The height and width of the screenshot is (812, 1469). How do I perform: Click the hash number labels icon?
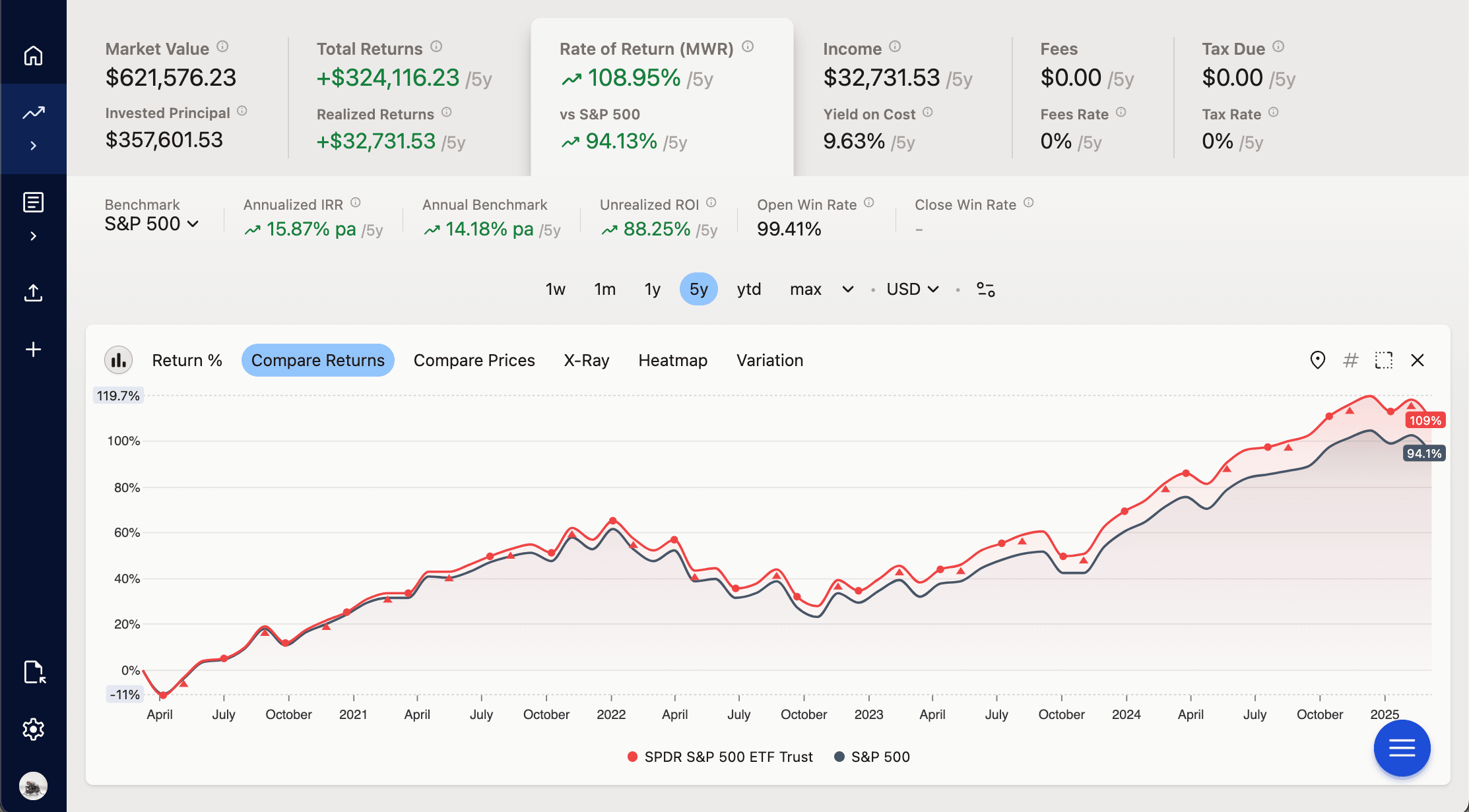point(1350,360)
